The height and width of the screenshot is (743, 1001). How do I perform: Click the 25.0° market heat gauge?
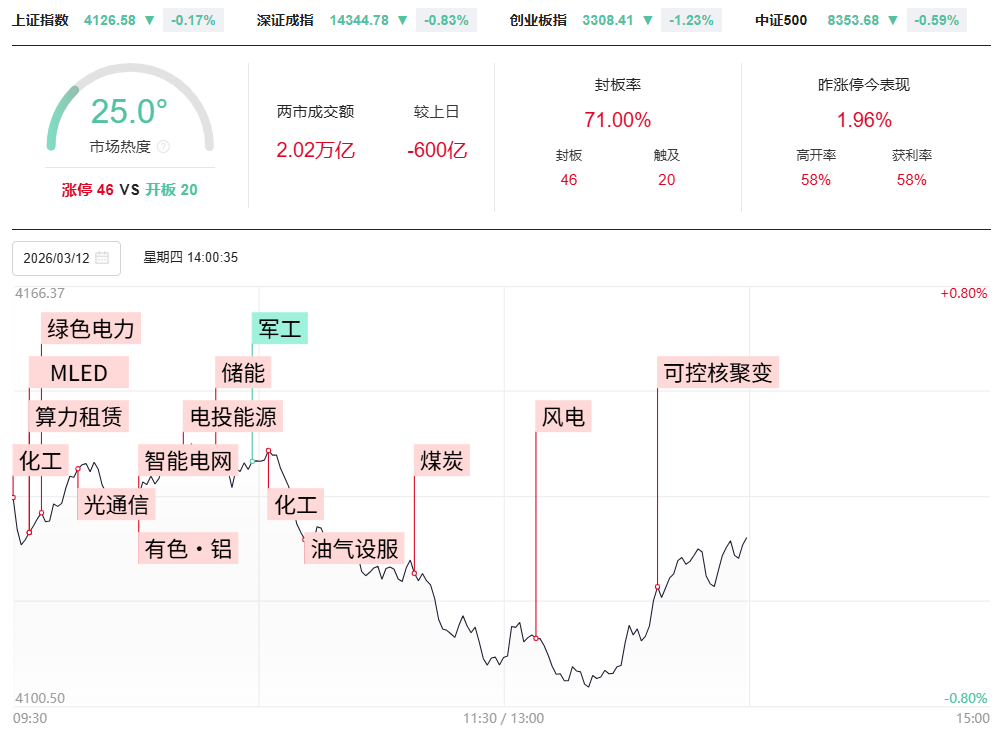click(130, 112)
